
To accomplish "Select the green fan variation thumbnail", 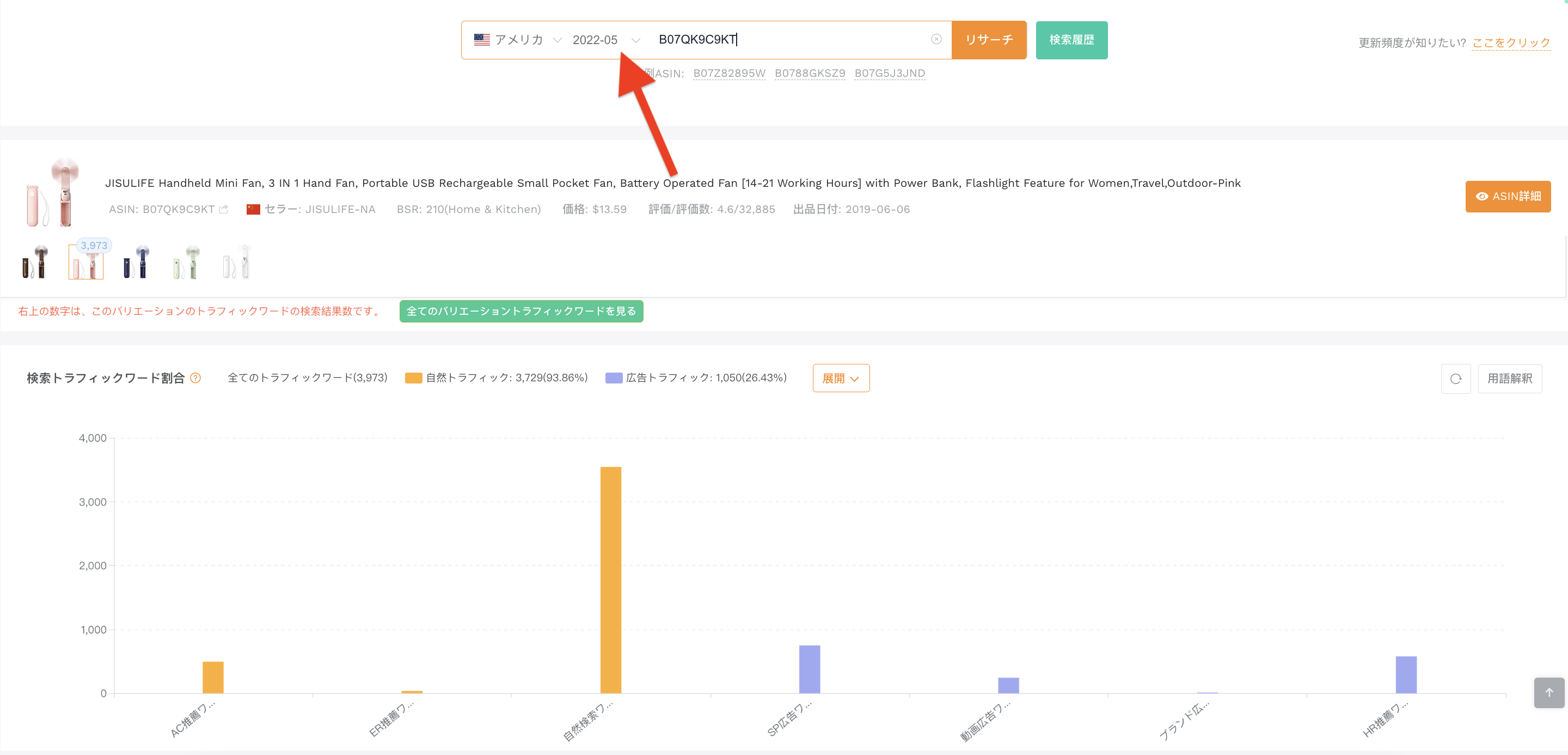I will 186,262.
